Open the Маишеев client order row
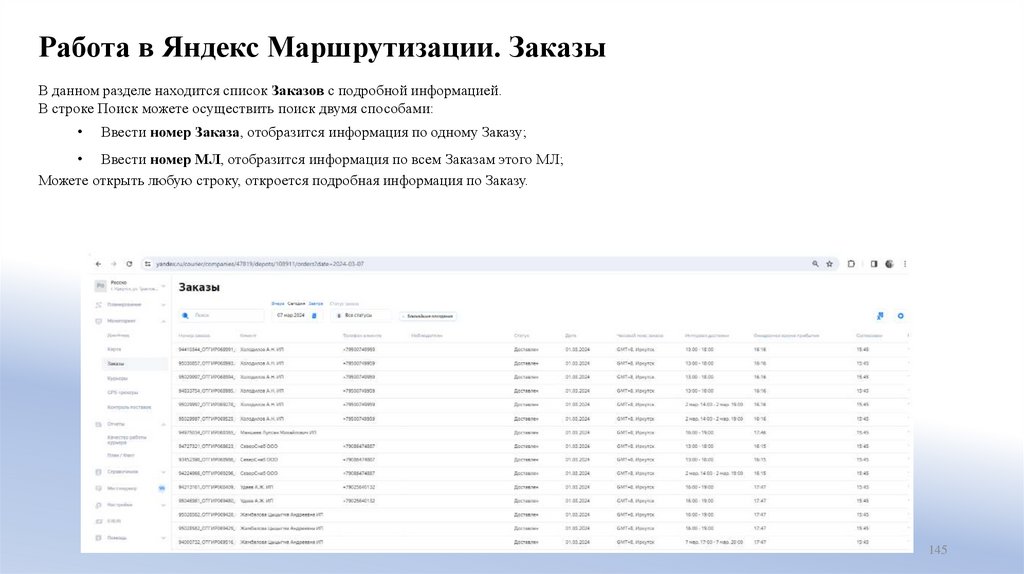 click(x=542, y=432)
